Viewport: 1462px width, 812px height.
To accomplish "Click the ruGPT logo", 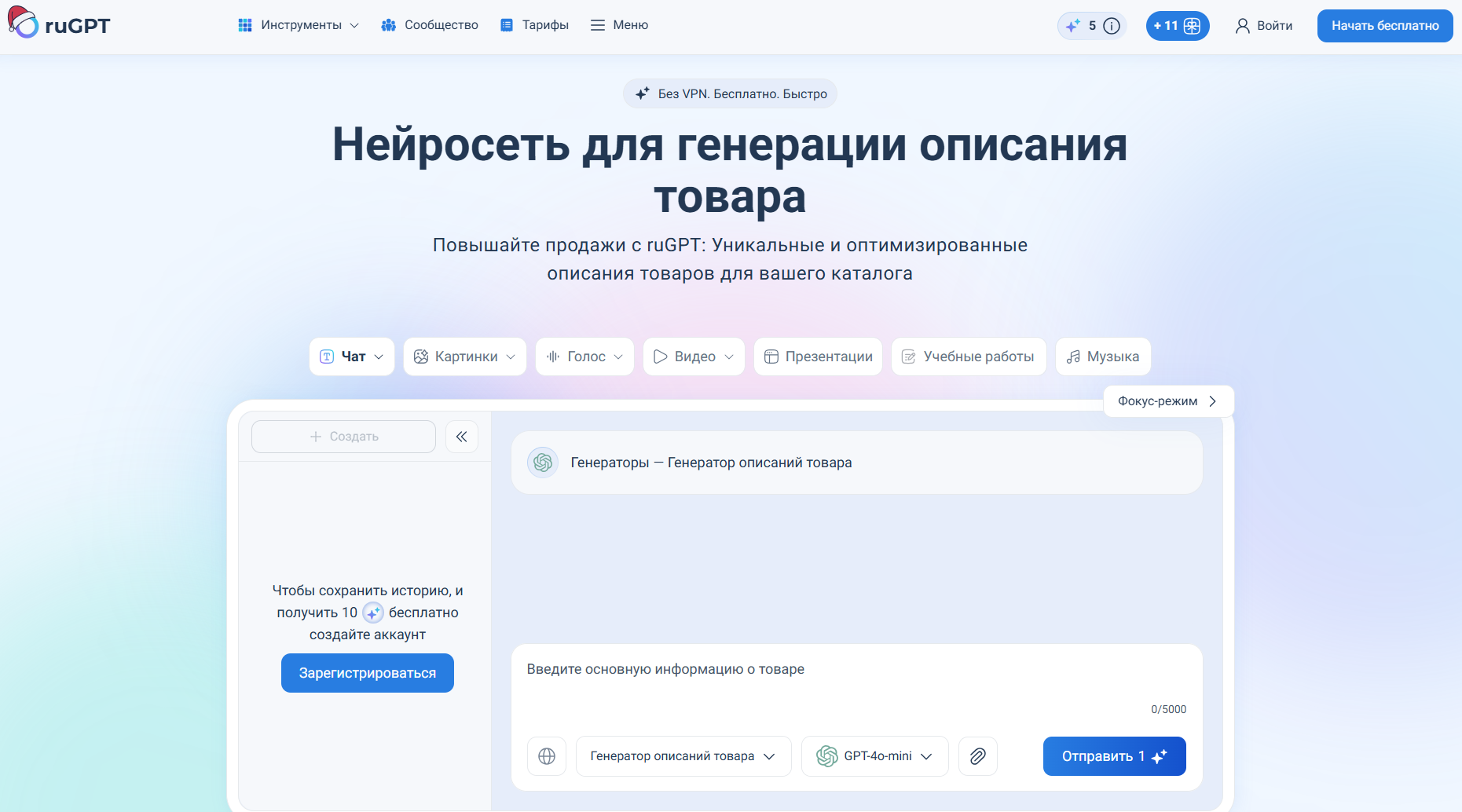I will pyautogui.click(x=59, y=24).
